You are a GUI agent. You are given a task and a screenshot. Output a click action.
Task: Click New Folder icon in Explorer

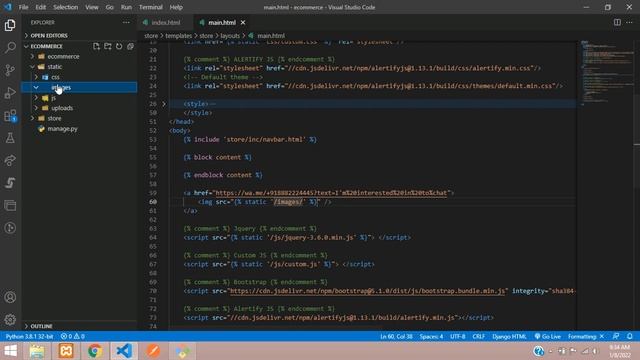point(108,46)
